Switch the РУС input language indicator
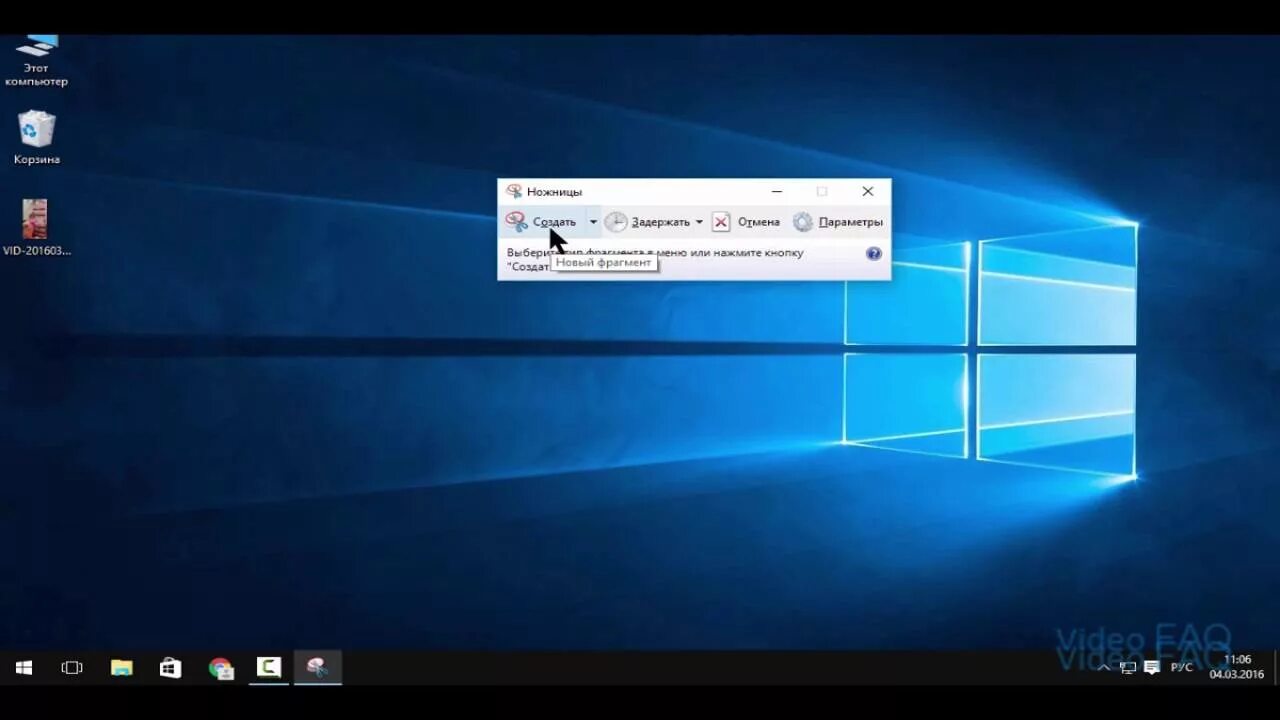 (1182, 667)
